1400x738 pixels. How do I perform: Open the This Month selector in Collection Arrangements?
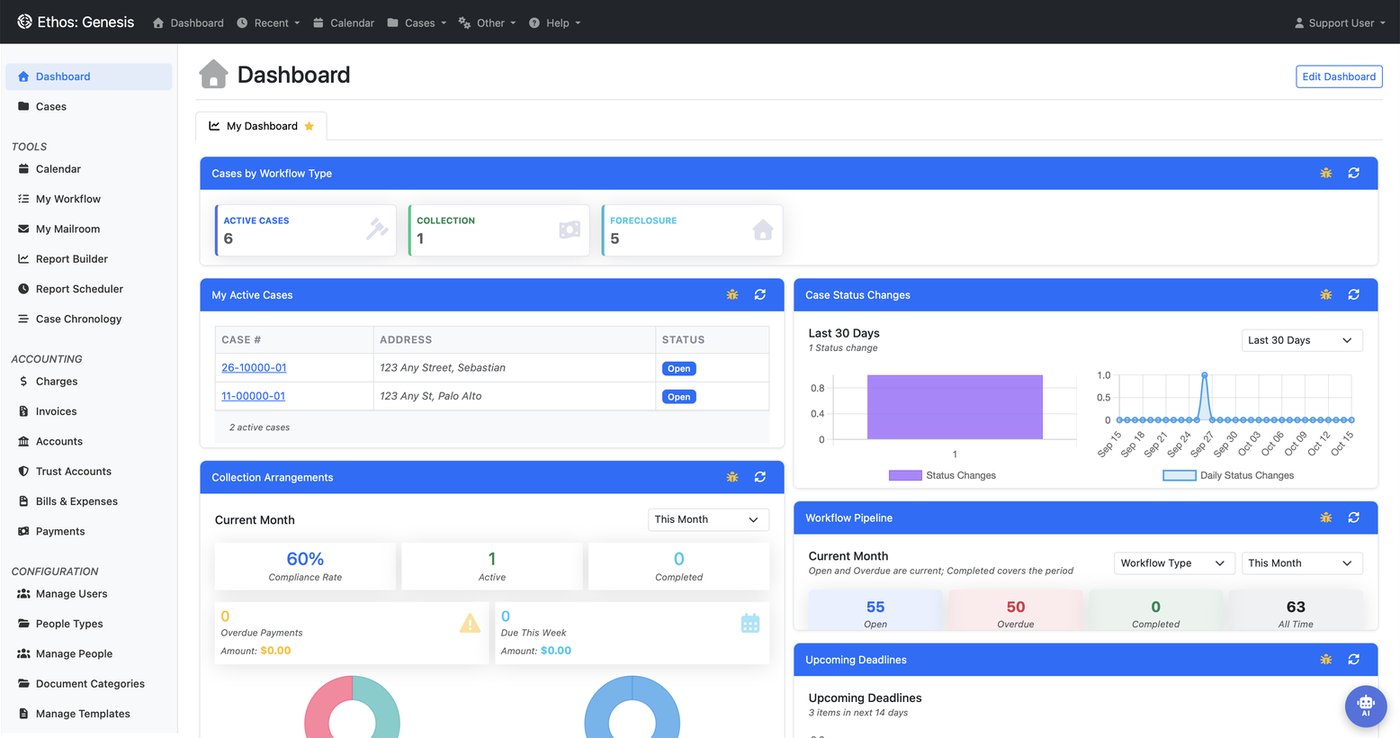(709, 519)
